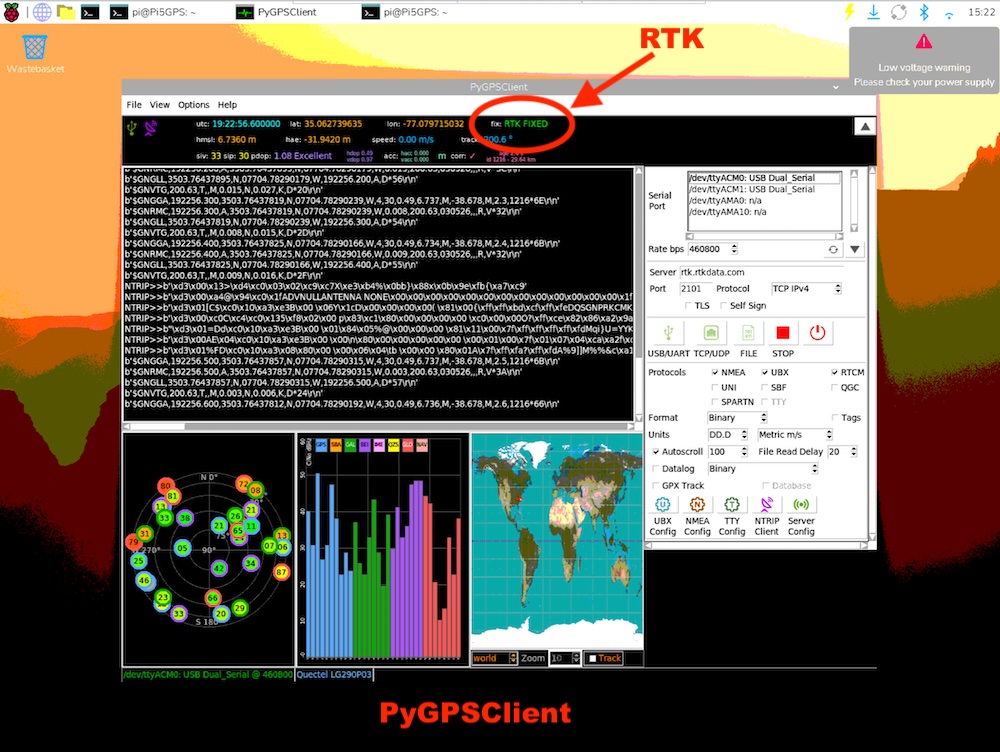Click the download updates tray icon
The image size is (1000, 752).
[x=873, y=11]
